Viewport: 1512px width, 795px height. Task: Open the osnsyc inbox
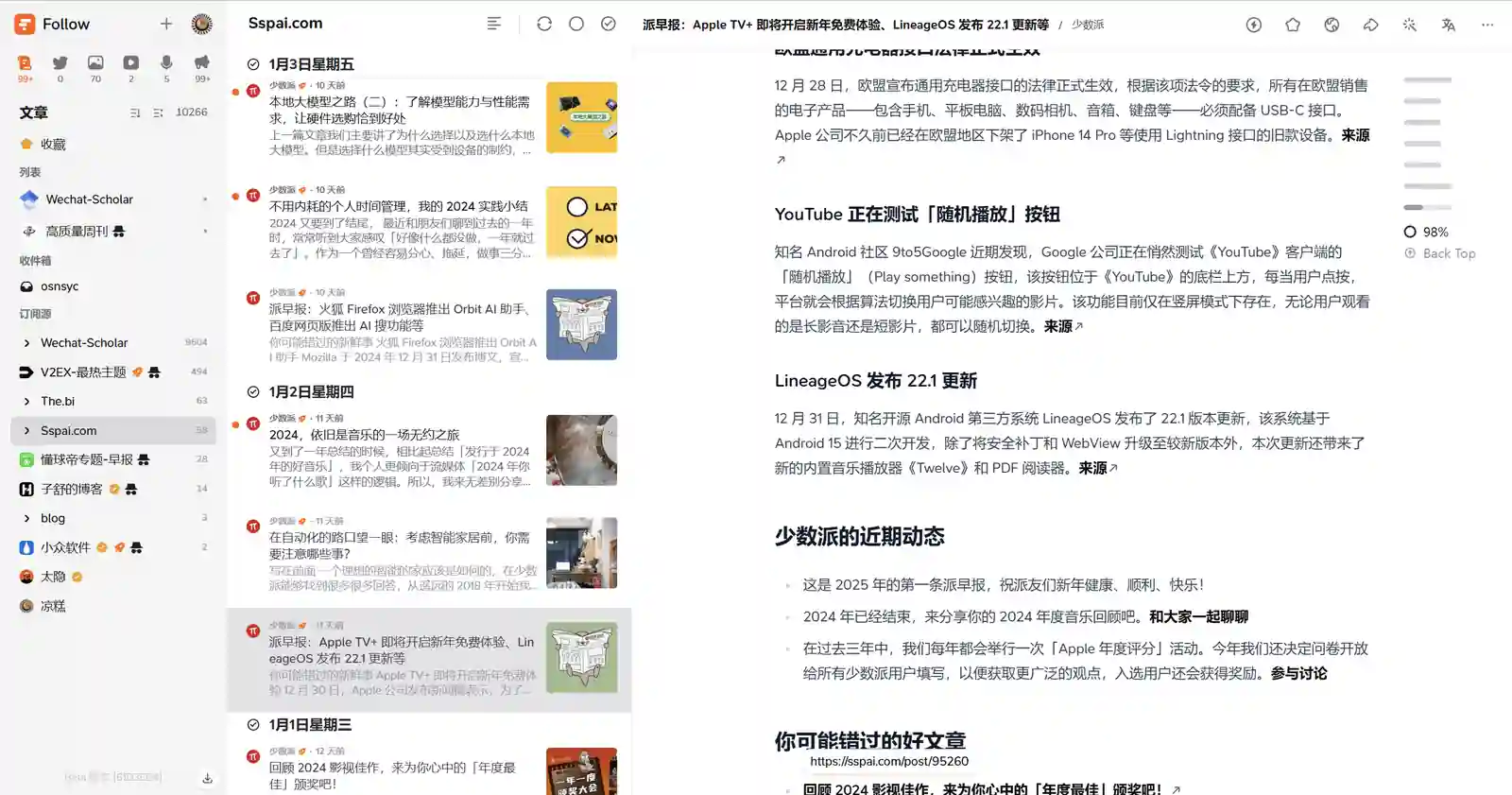pyautogui.click(x=113, y=286)
